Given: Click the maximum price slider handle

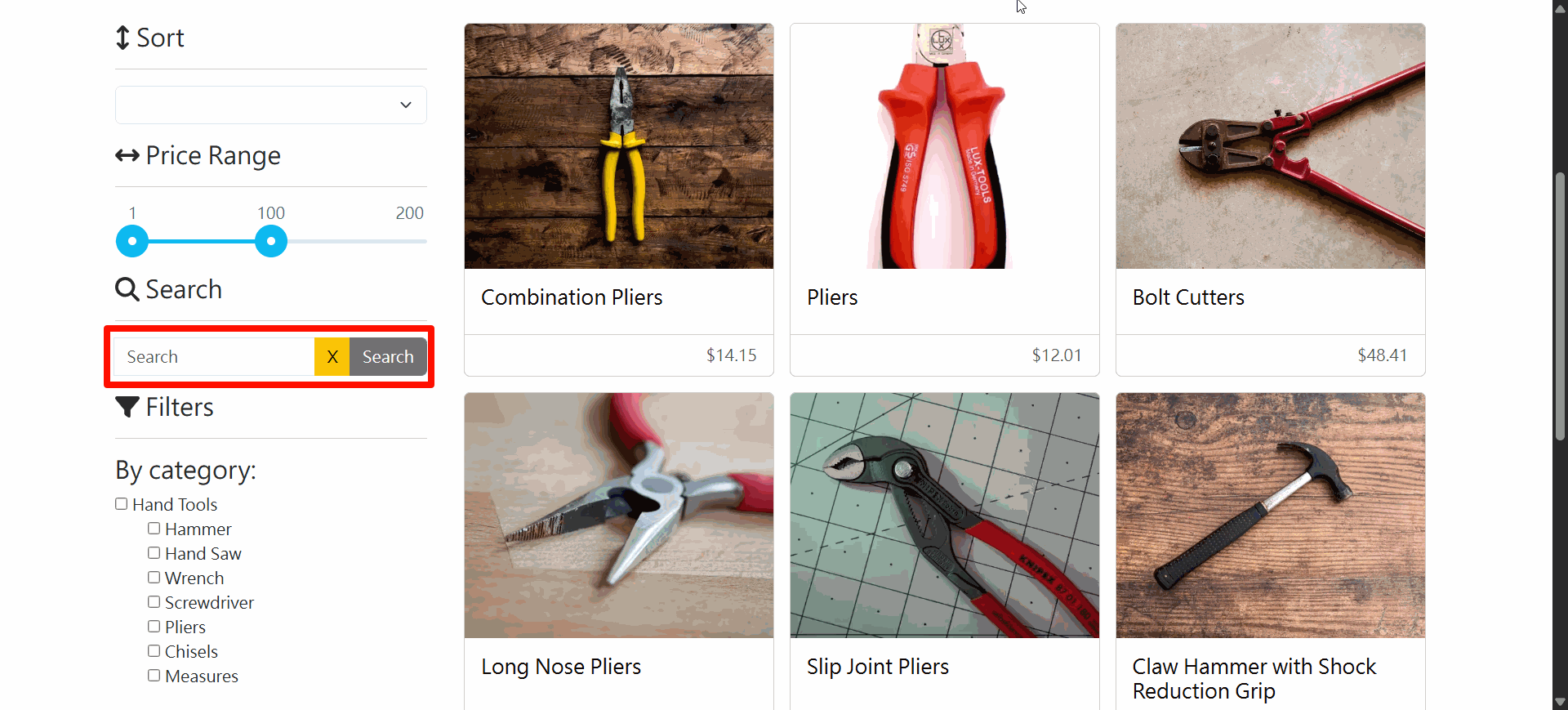Looking at the screenshot, I should (x=271, y=241).
